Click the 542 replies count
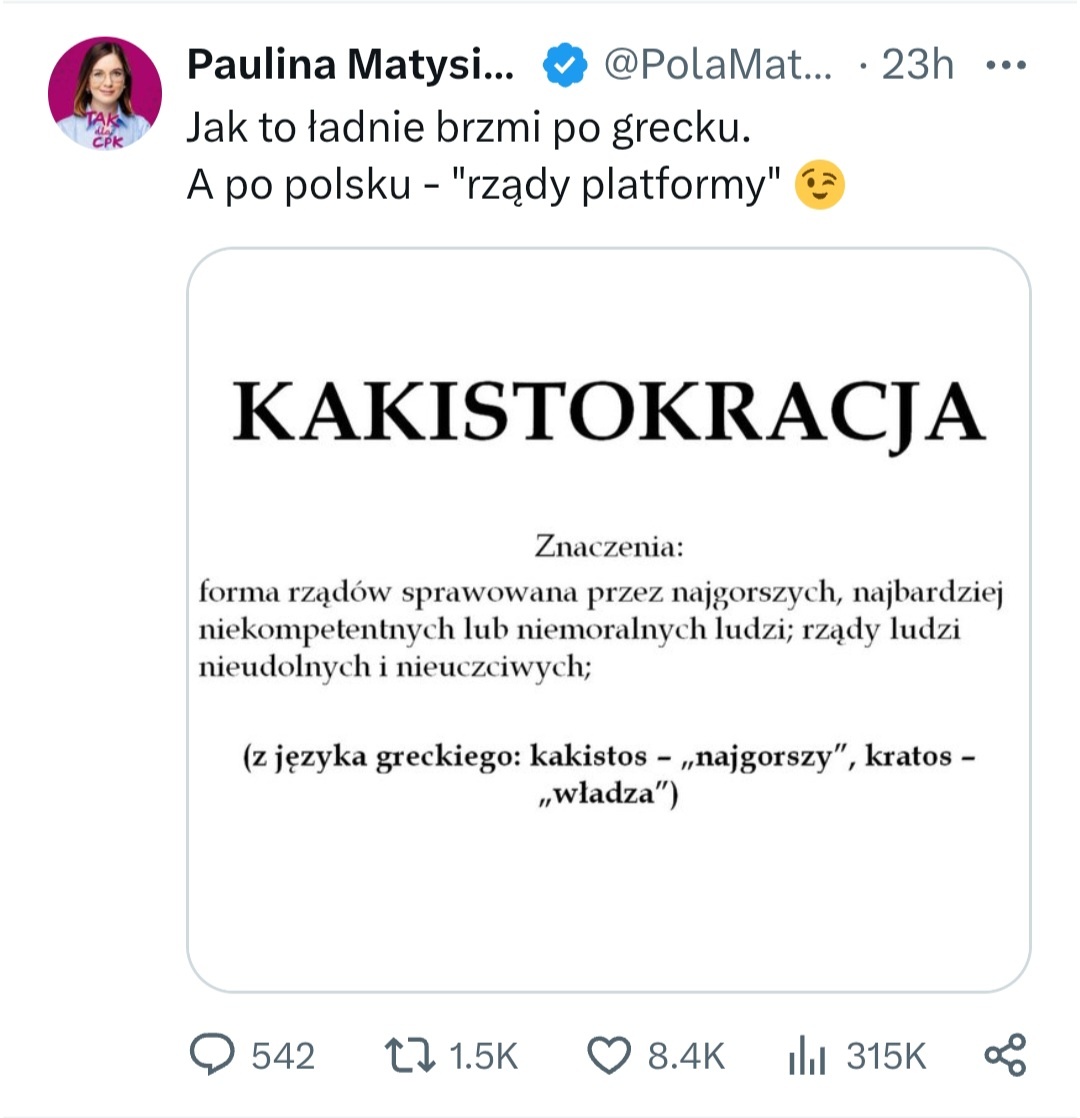This screenshot has width=1080, height=1118. click(282, 1056)
